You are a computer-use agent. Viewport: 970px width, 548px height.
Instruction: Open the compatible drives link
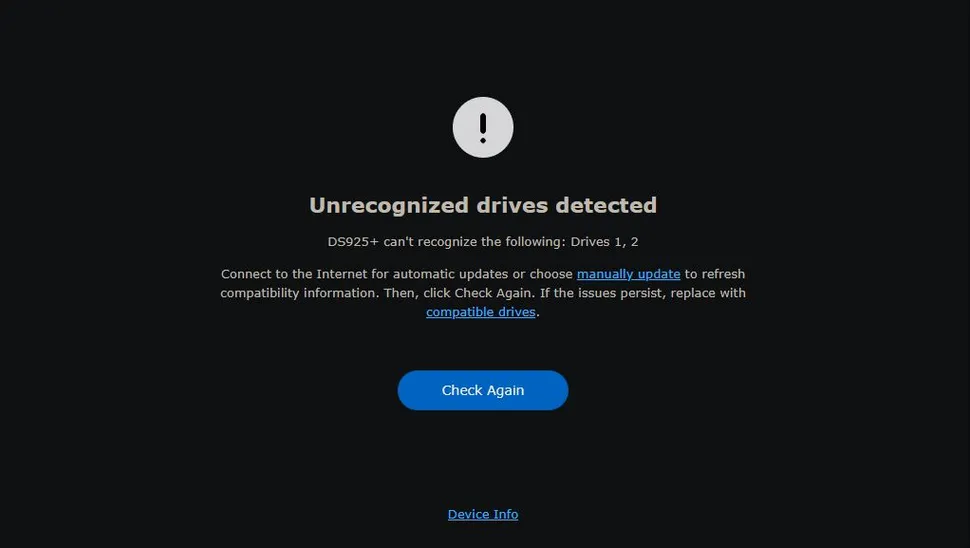(481, 312)
